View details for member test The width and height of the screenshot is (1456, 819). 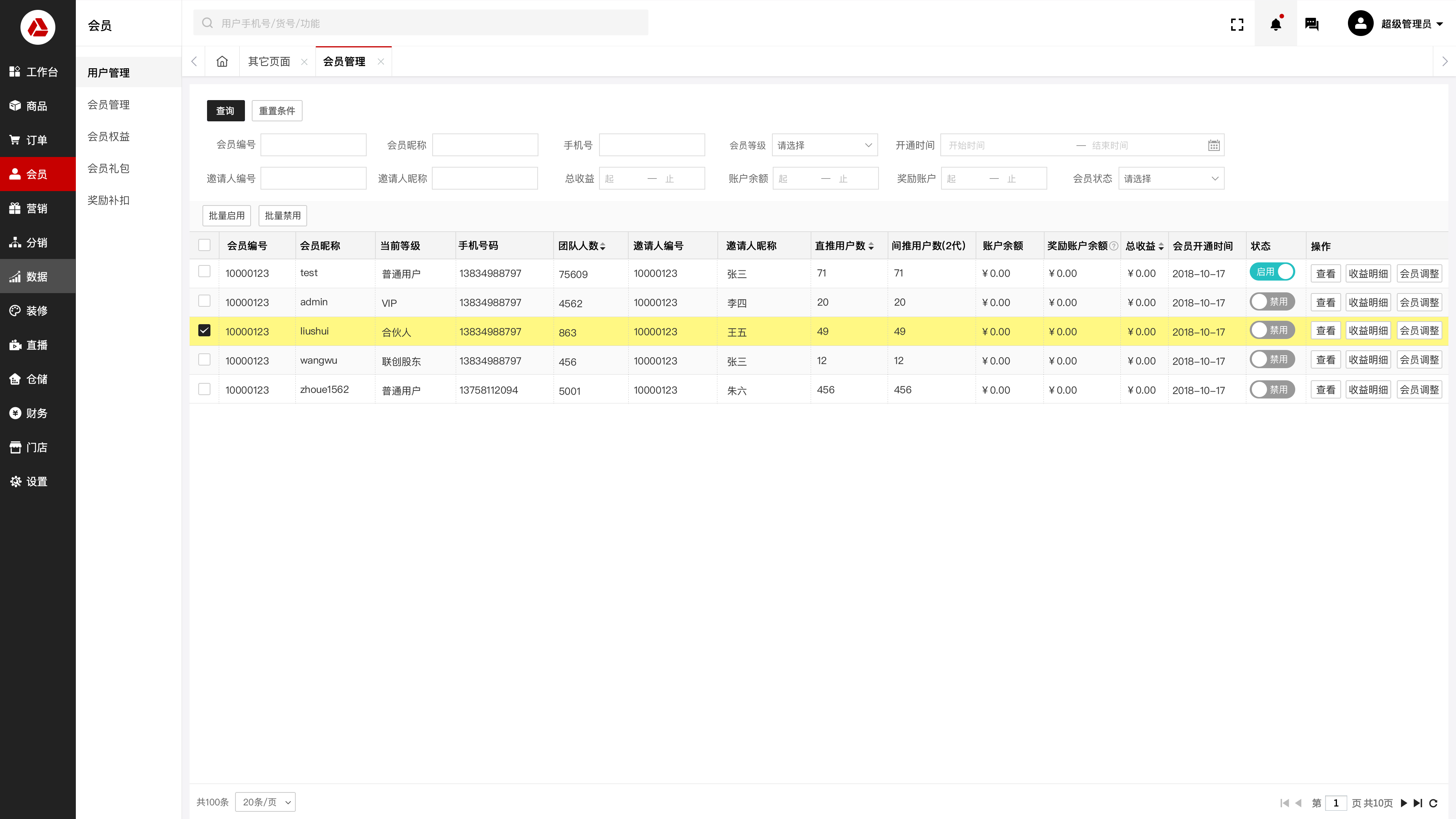(x=1326, y=274)
